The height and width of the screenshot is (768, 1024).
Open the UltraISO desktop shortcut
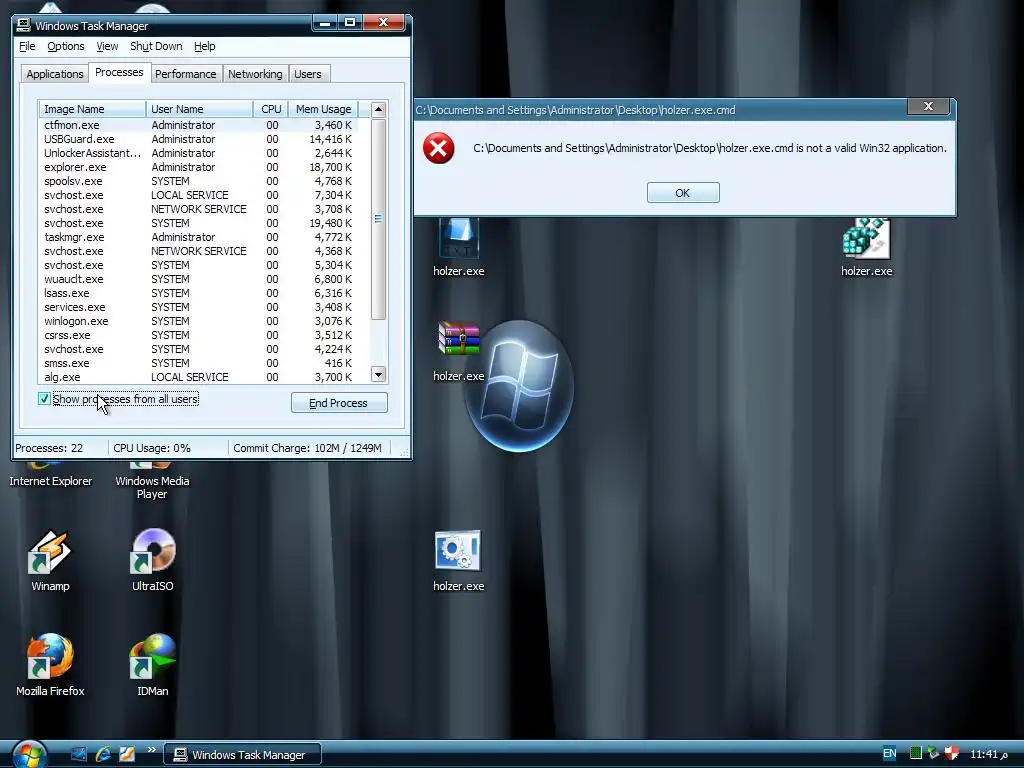(x=153, y=560)
